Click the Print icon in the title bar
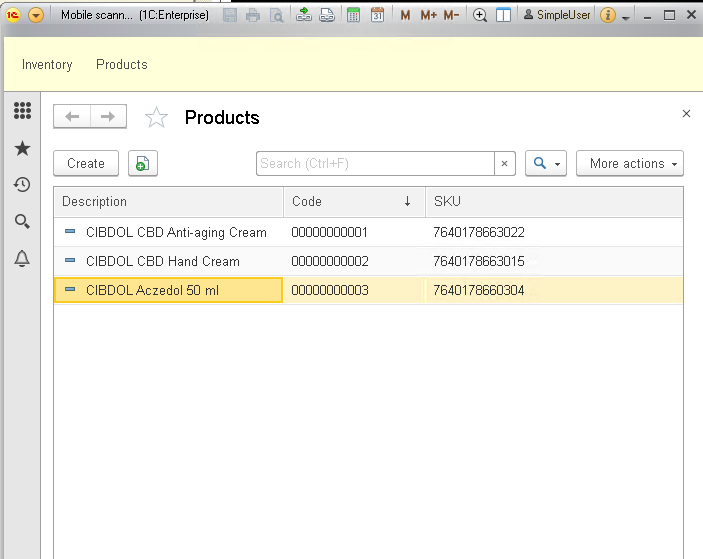Viewport: 703px width, 559px height. tap(253, 15)
